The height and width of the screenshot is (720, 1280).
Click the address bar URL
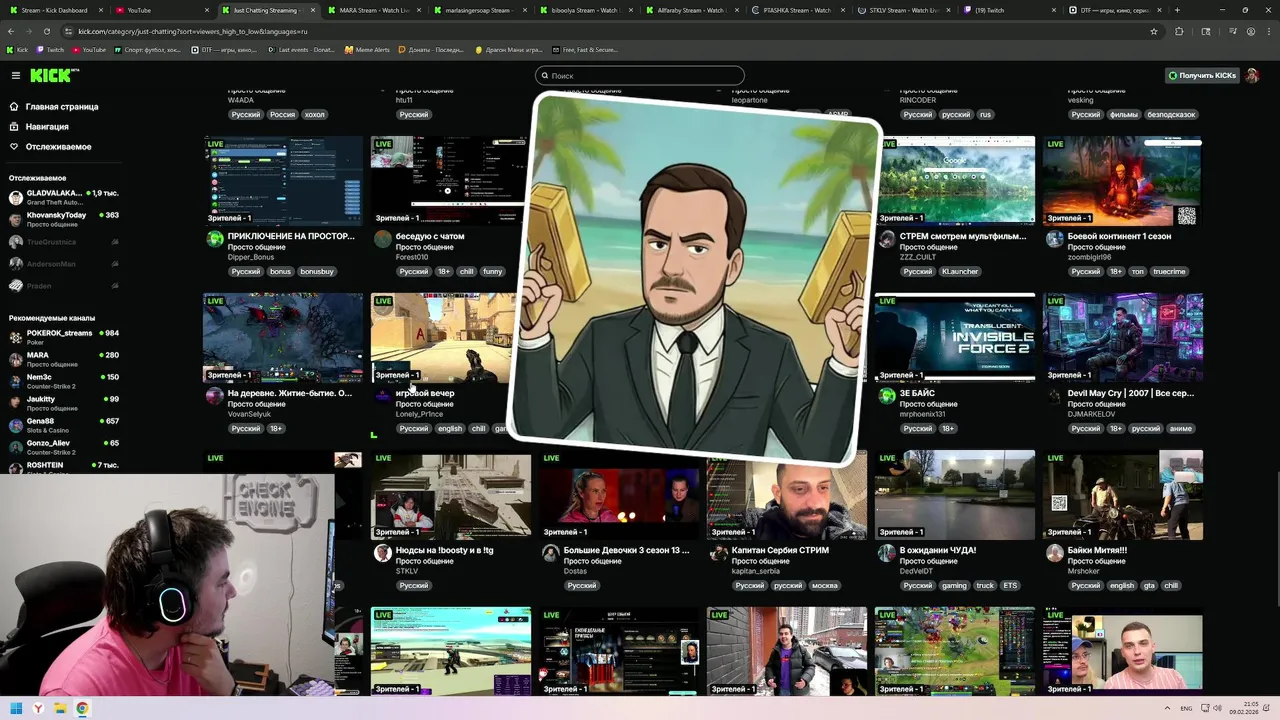(x=193, y=31)
